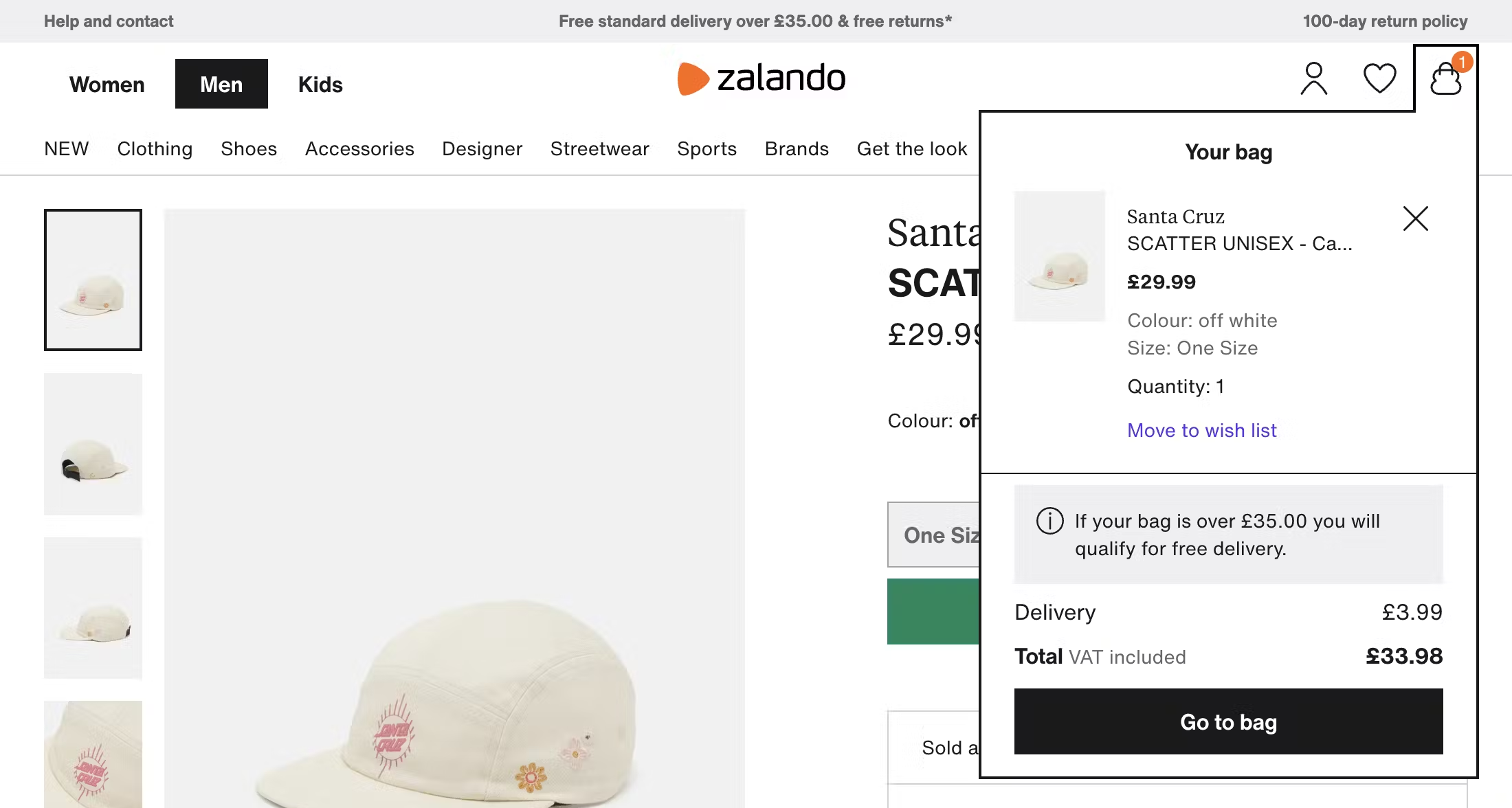Expand the One Size dropdown
This screenshot has height=808, width=1512.
coord(934,535)
